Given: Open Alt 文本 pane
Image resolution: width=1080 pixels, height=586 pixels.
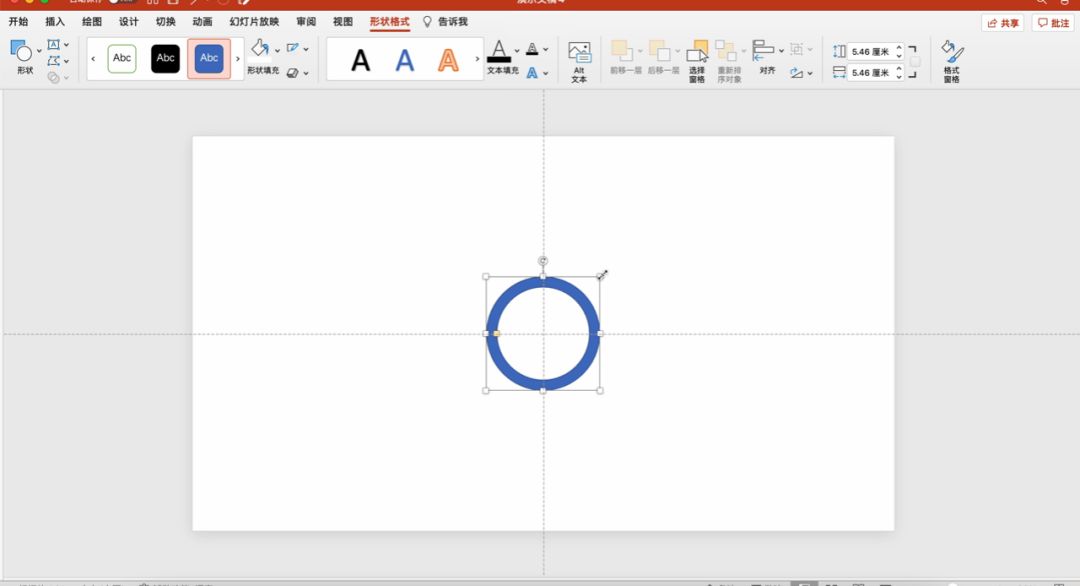Looking at the screenshot, I should pyautogui.click(x=579, y=61).
